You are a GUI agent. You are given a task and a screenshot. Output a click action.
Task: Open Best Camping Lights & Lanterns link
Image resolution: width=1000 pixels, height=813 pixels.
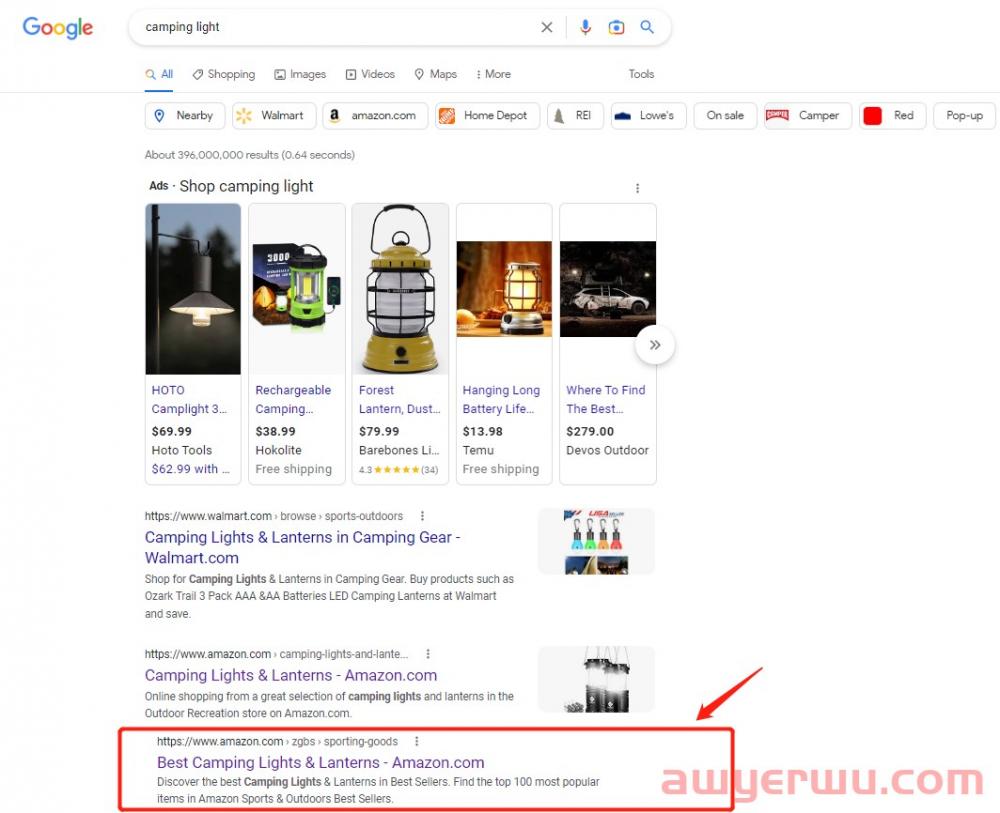pos(320,763)
